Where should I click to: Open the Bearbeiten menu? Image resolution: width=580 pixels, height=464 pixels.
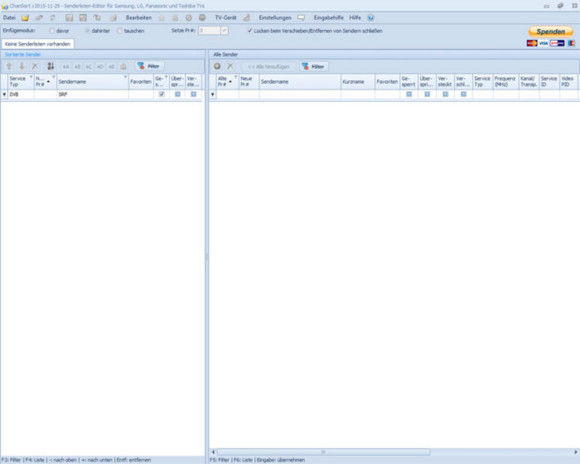(x=139, y=18)
